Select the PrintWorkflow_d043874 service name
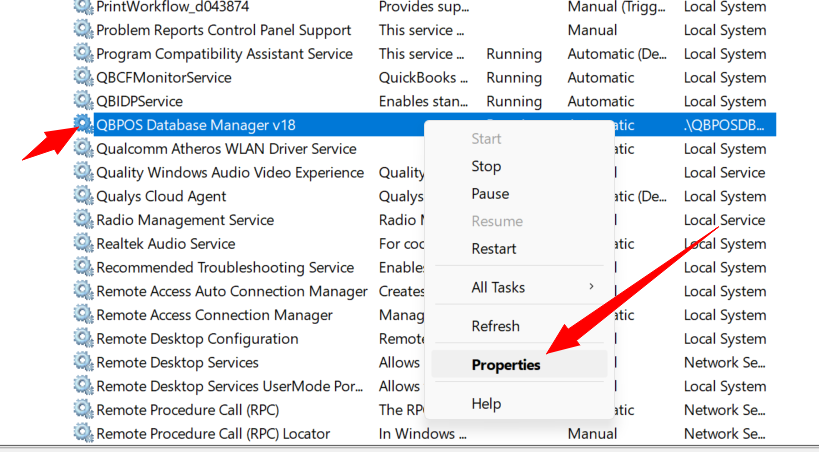 coord(172,7)
